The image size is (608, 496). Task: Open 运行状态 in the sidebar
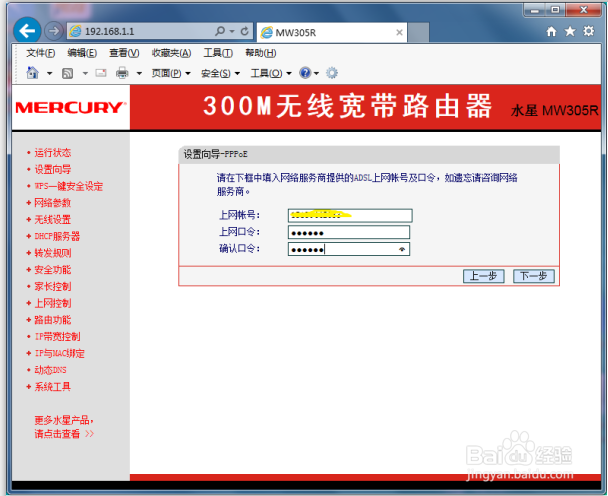tap(52, 152)
